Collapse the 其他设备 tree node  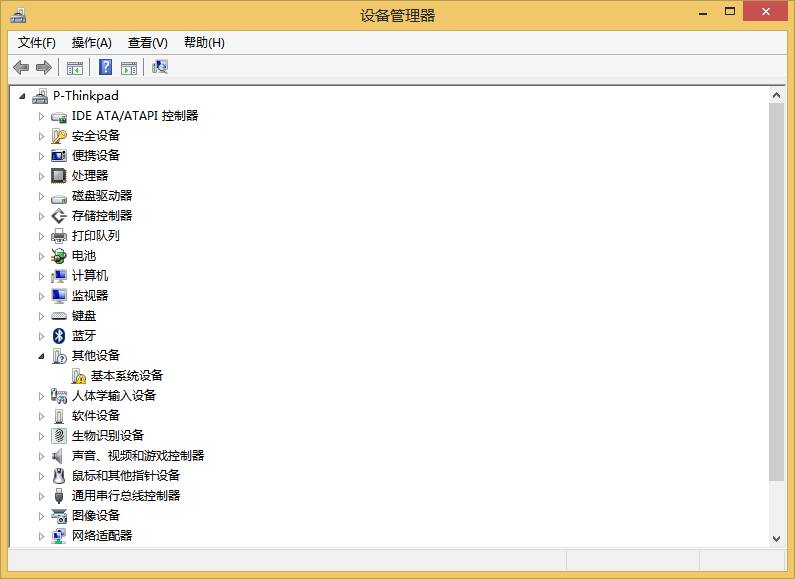41,356
